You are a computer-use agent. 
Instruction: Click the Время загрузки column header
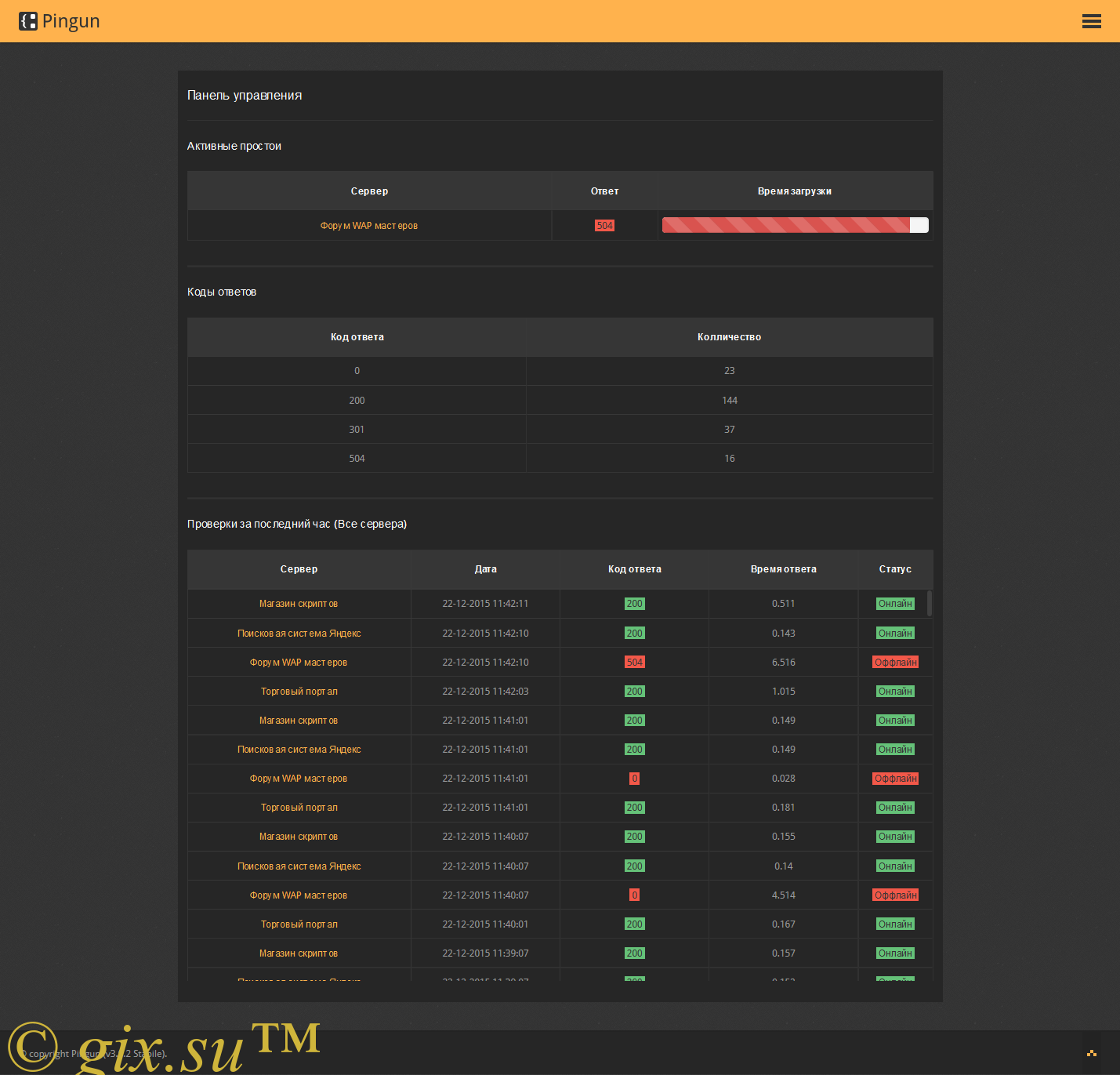pyautogui.click(x=795, y=191)
